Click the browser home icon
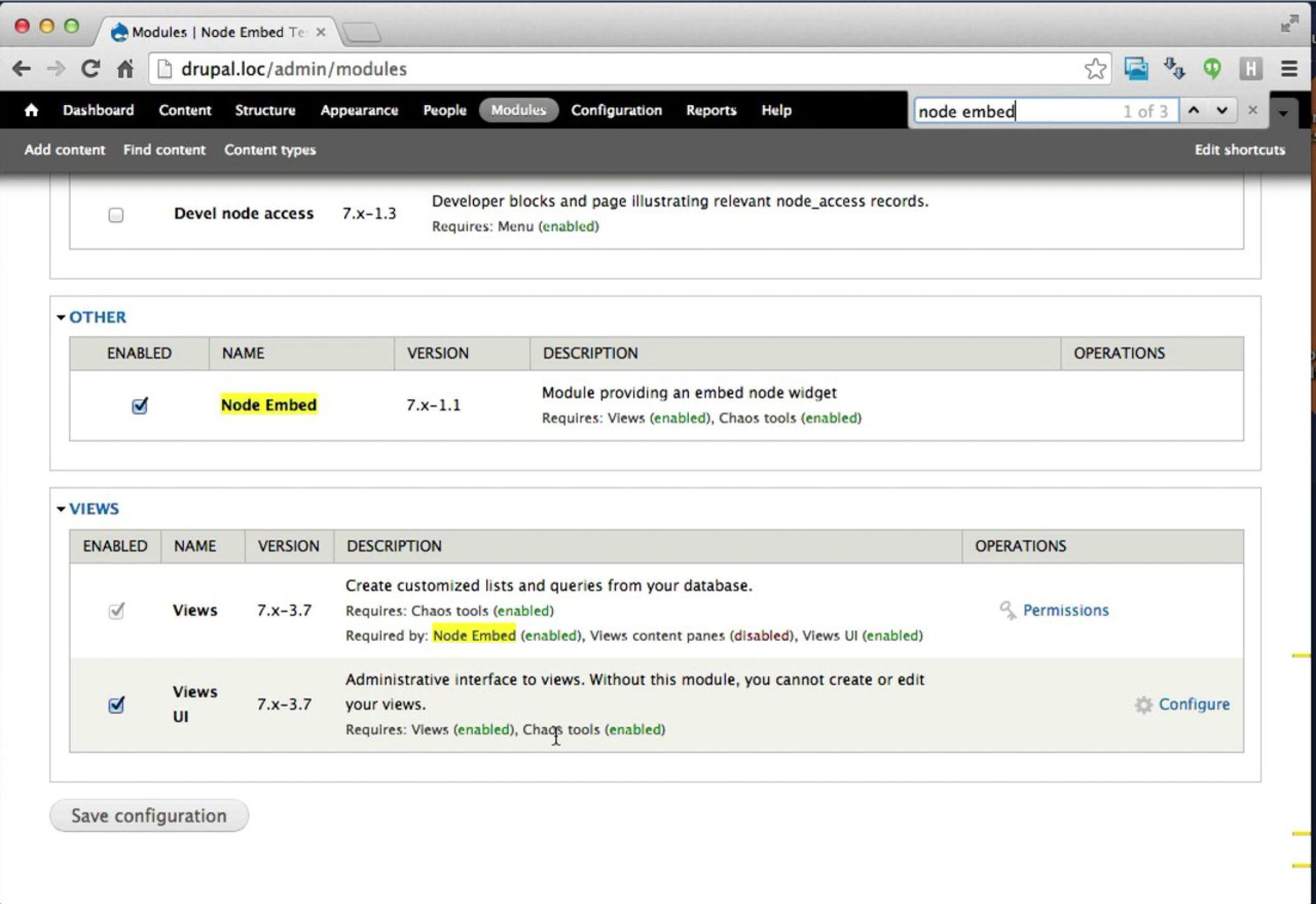Viewport: 1316px width, 904px height. pyautogui.click(x=125, y=69)
